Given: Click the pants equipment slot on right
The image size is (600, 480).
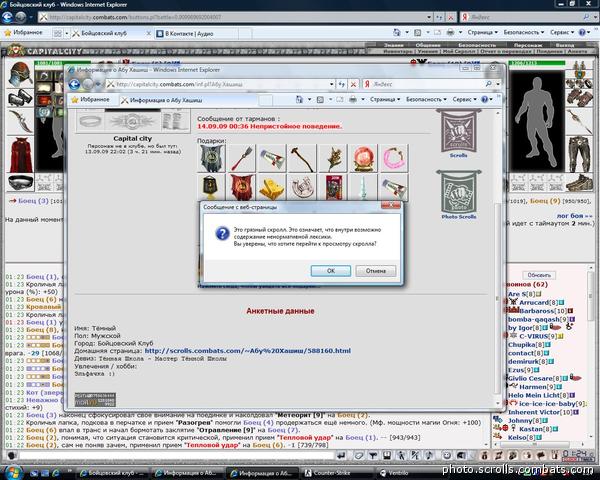Looking at the screenshot, I should [x=579, y=154].
